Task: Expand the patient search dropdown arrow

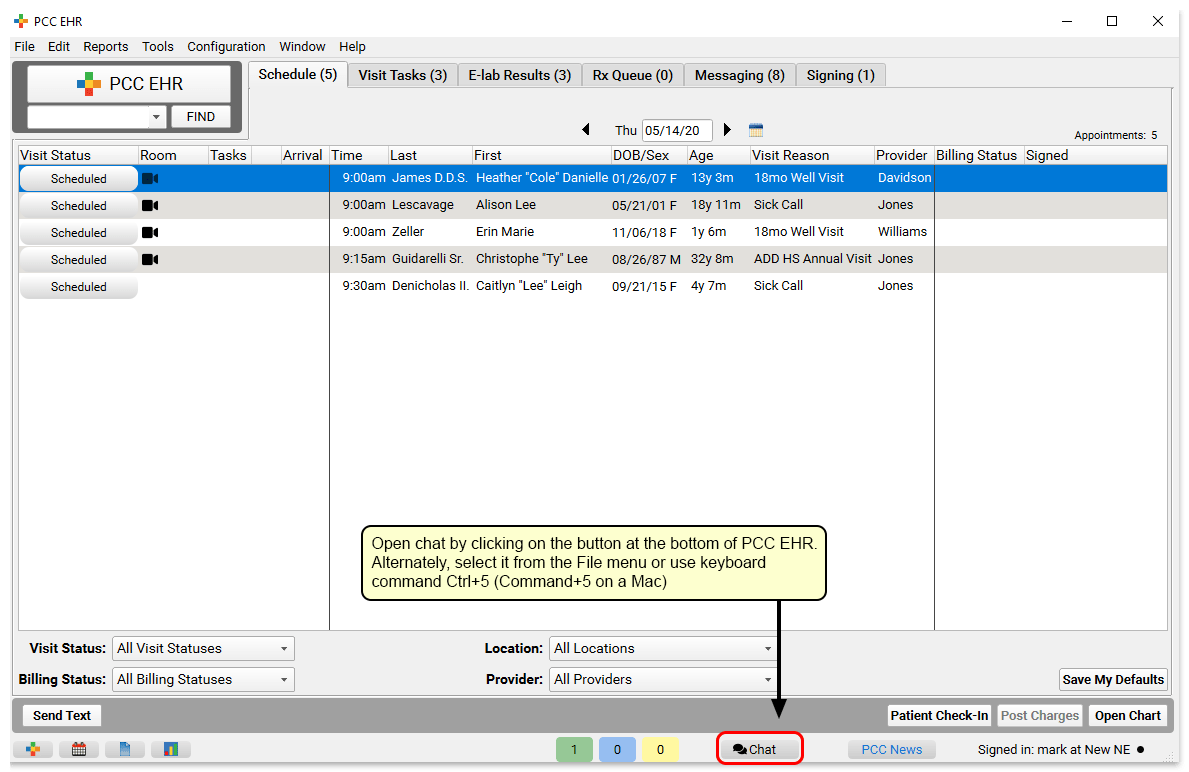Action: click(156, 117)
